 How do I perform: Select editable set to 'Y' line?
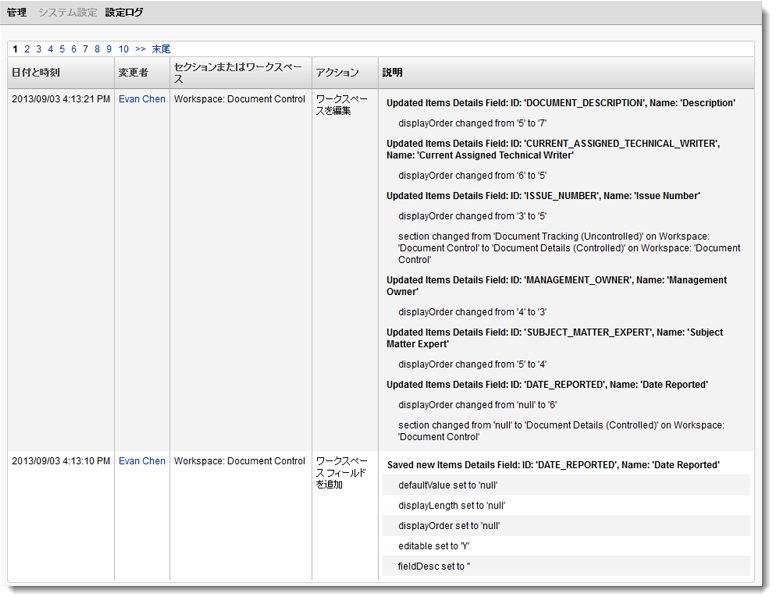566,546
